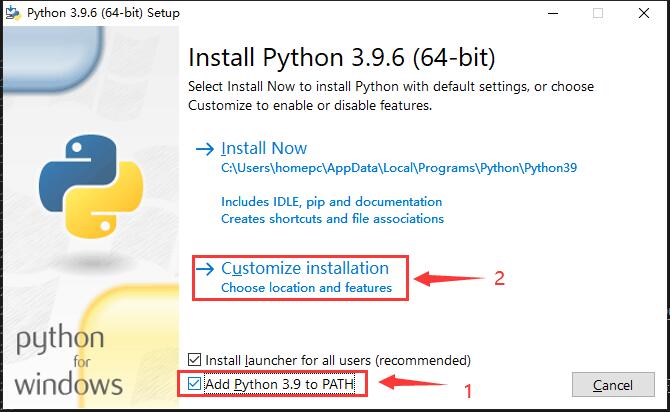Screen dimensions: 670x412
Task: Click the python for windows branding text
Action: click(x=68, y=360)
